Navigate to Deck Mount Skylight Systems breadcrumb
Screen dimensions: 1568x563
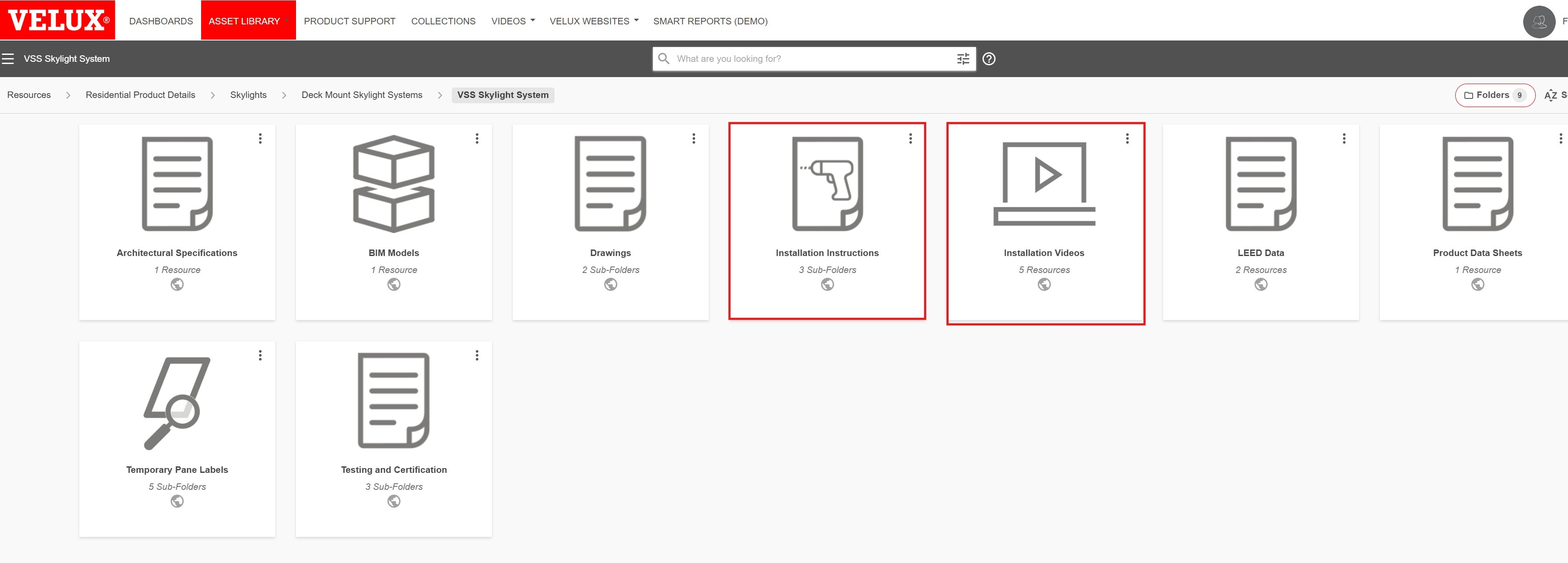362,95
